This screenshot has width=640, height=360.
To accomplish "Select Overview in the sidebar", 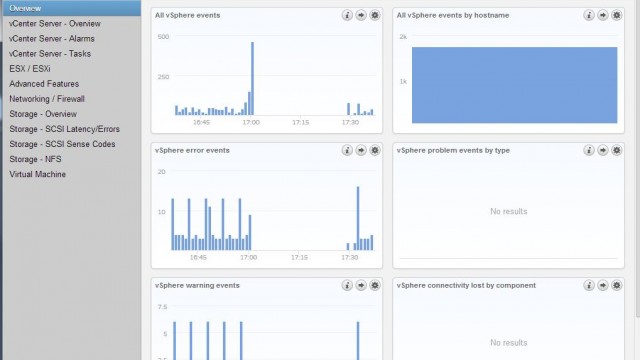I will coord(72,8).
